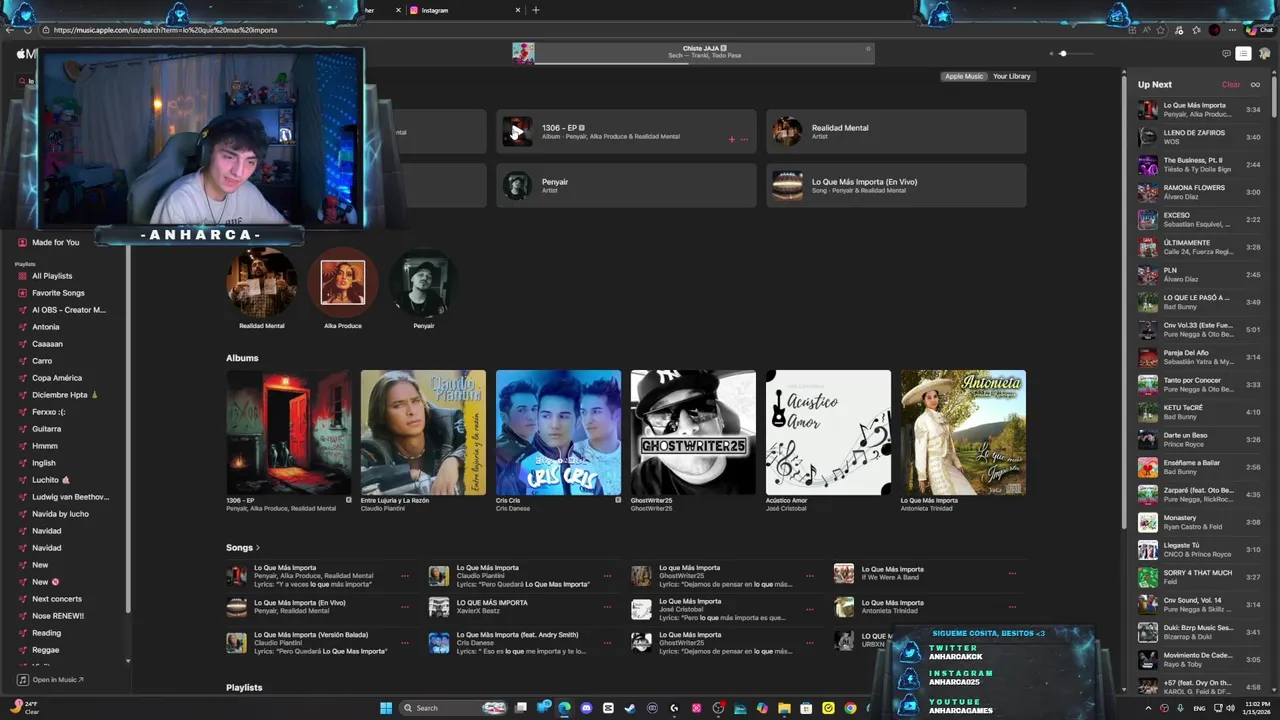This screenshot has height=720, width=1280.
Task: Expand the Songs section chevron
Action: (x=258, y=548)
